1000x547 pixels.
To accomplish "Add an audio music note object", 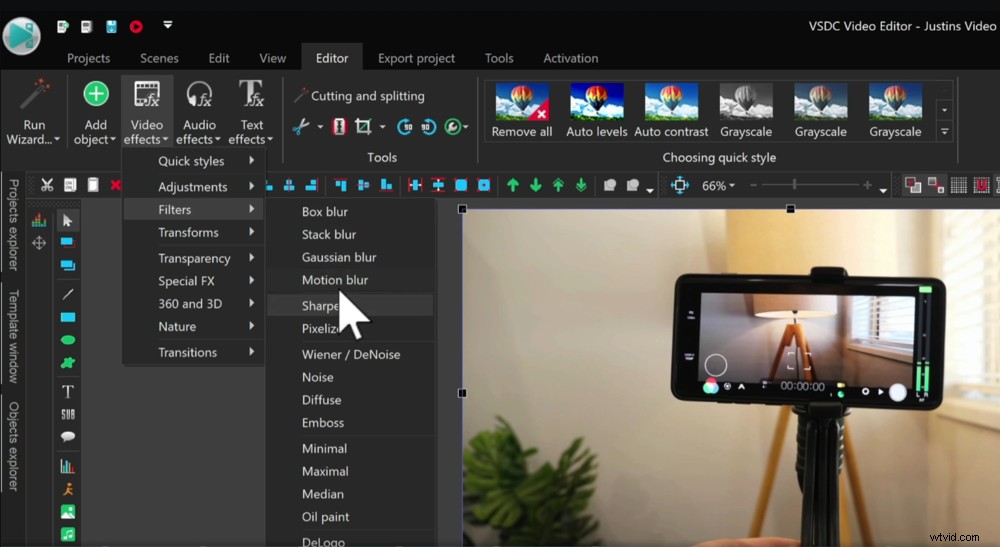I will tap(68, 534).
